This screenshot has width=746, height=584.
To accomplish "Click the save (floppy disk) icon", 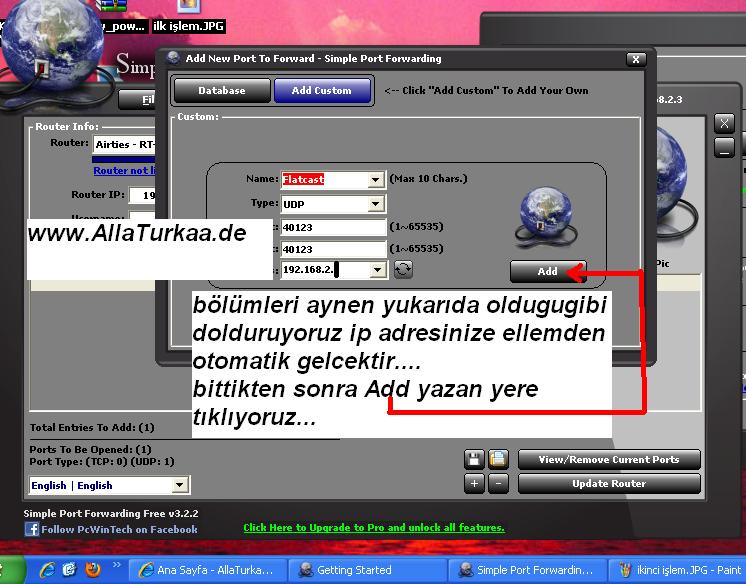I will click(x=475, y=459).
